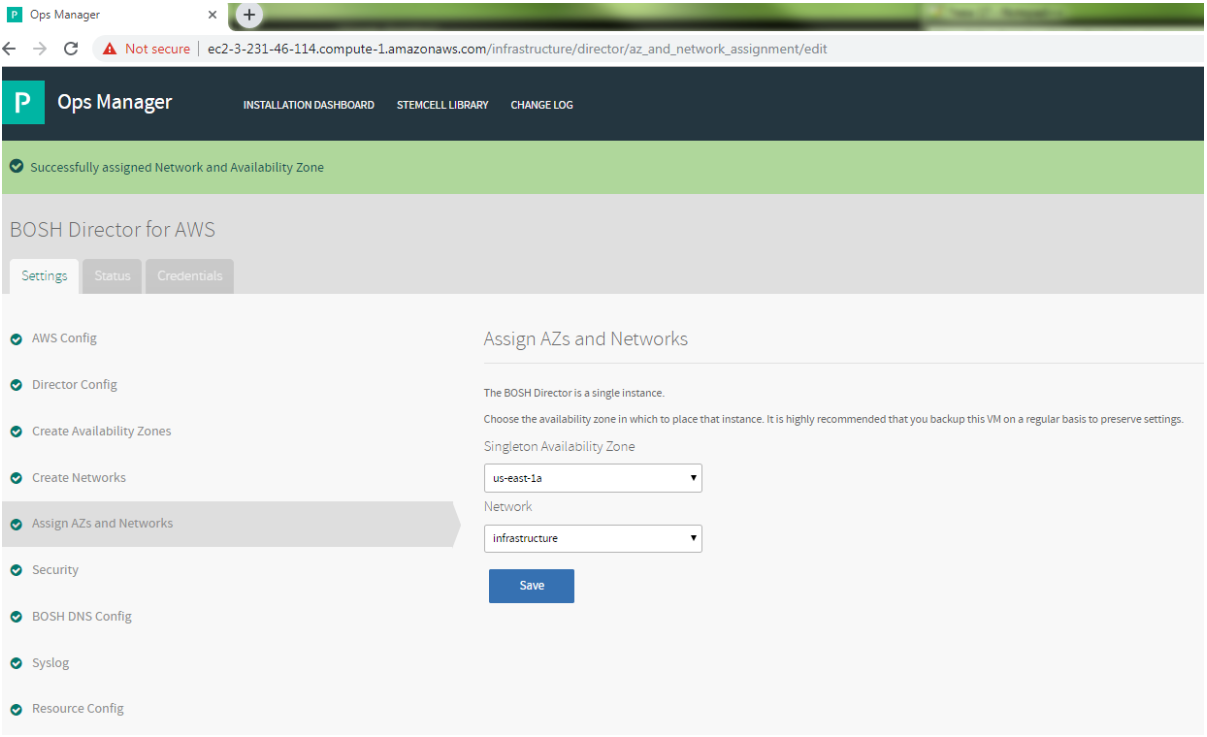Switch to the Credentials tab
The width and height of the screenshot is (1207, 737).
point(190,276)
